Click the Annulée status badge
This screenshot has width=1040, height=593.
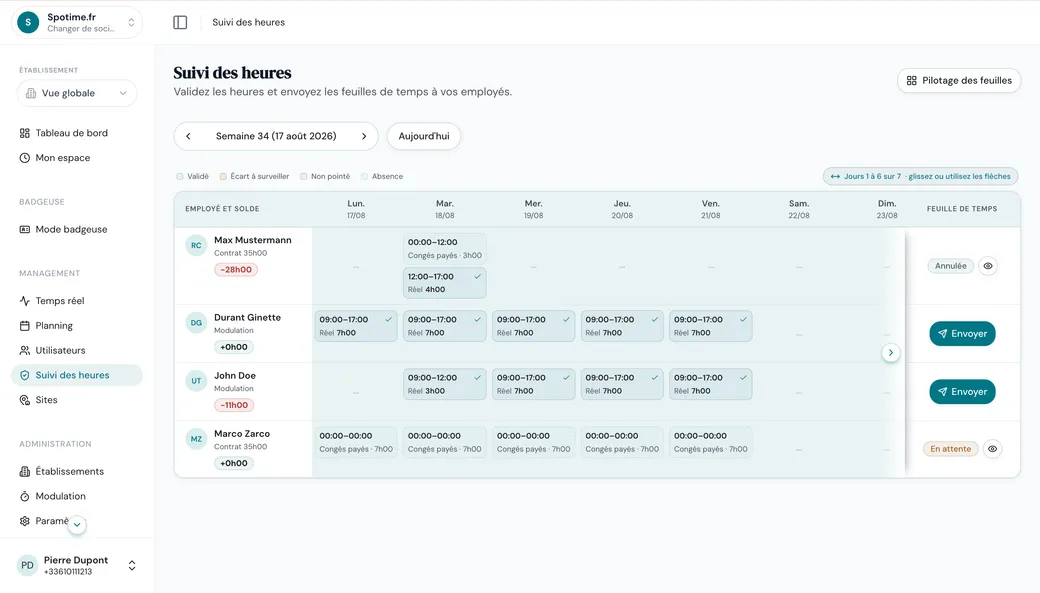coord(950,266)
